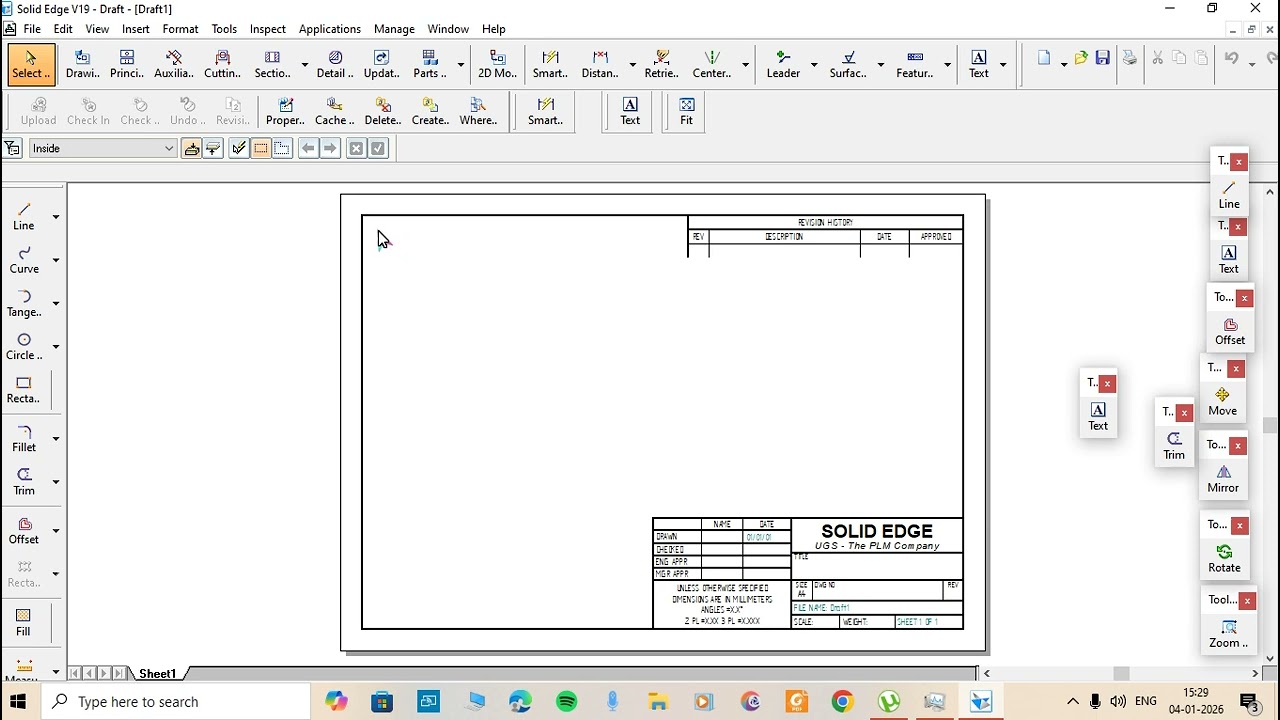Screen dimensions: 1280x720
Task: Expand the Text tool dropdown arrow
Action: [x=1003, y=65]
